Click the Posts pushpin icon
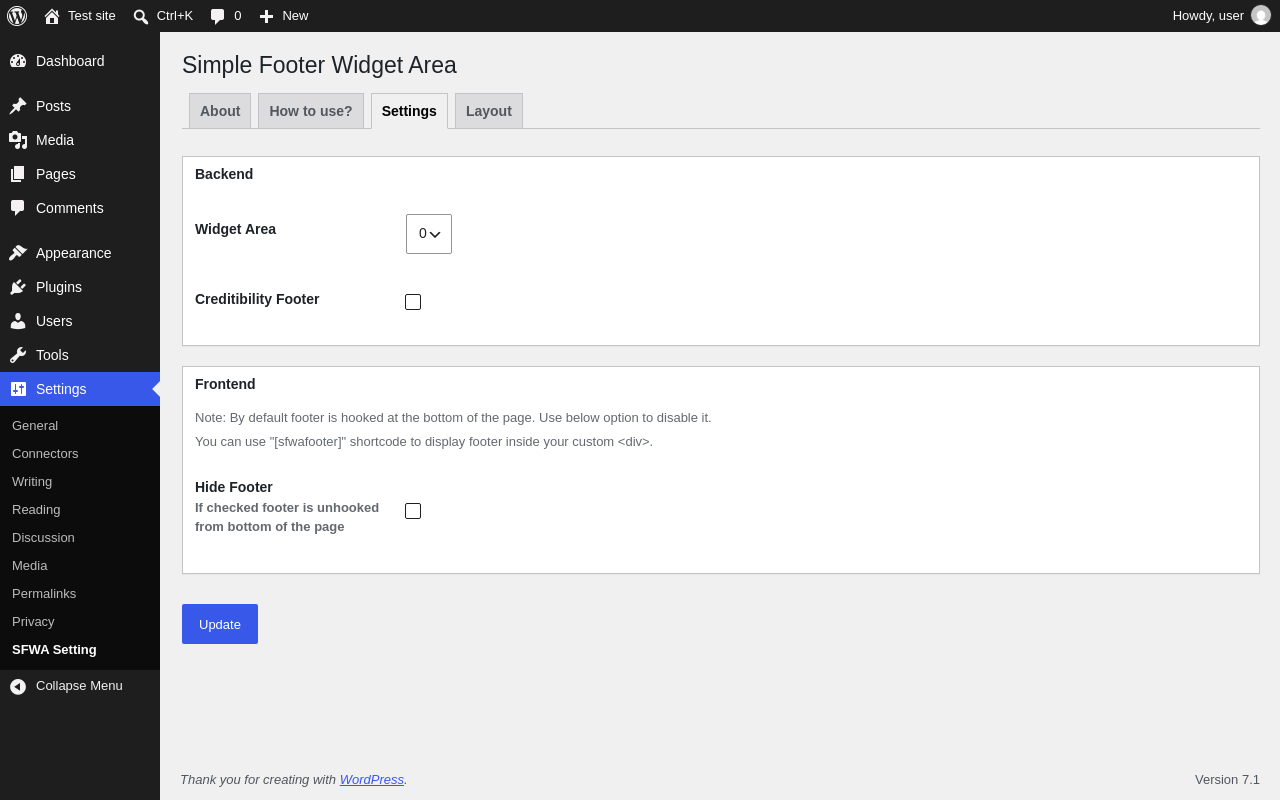Viewport: 1280px width, 800px height. coord(18,106)
